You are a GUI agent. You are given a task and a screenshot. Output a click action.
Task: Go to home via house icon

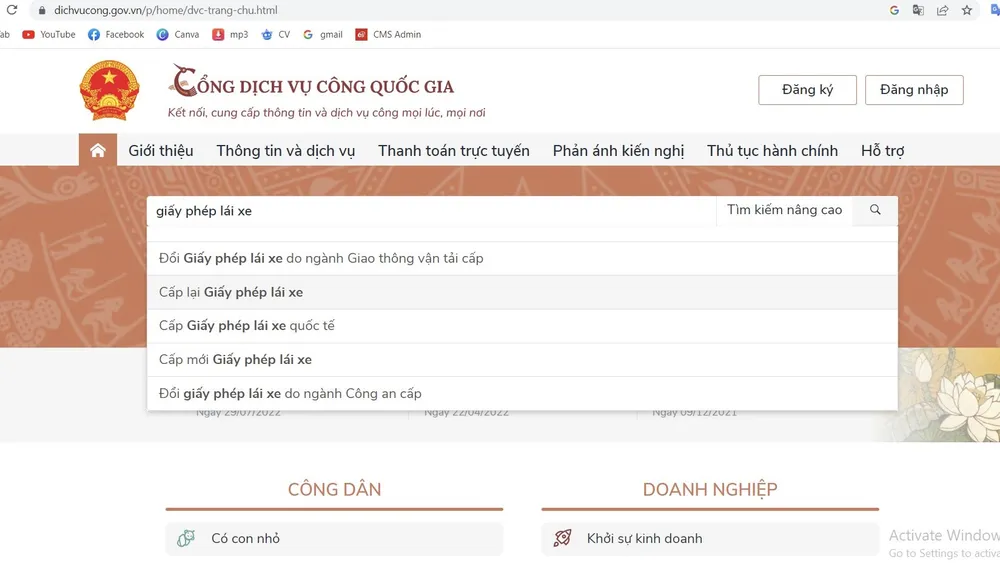click(x=98, y=150)
